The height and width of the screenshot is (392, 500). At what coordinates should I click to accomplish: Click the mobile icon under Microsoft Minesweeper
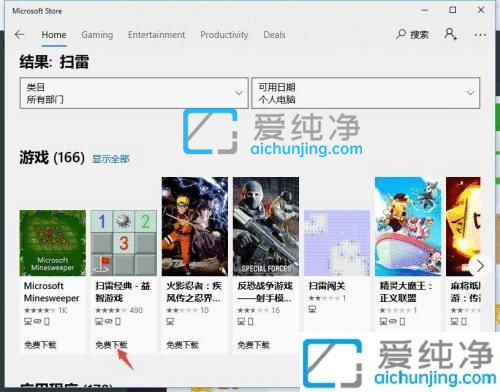(x=47, y=322)
